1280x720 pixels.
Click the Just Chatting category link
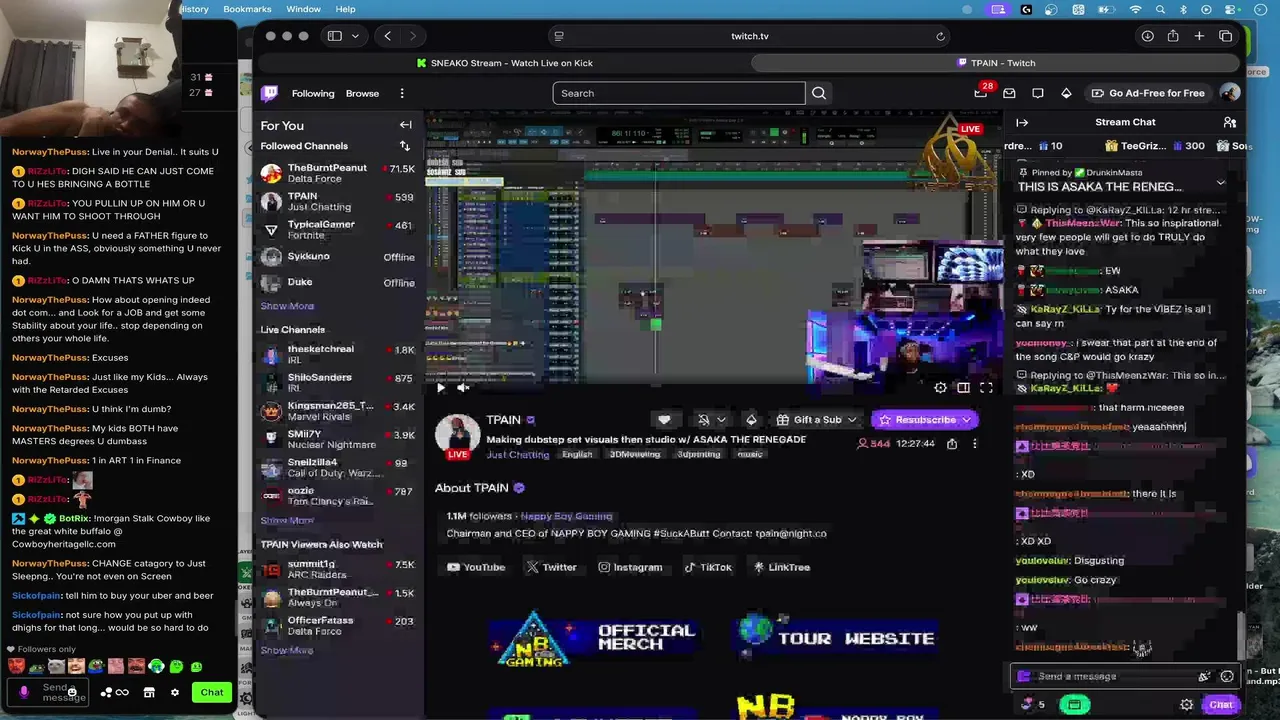tap(518, 455)
